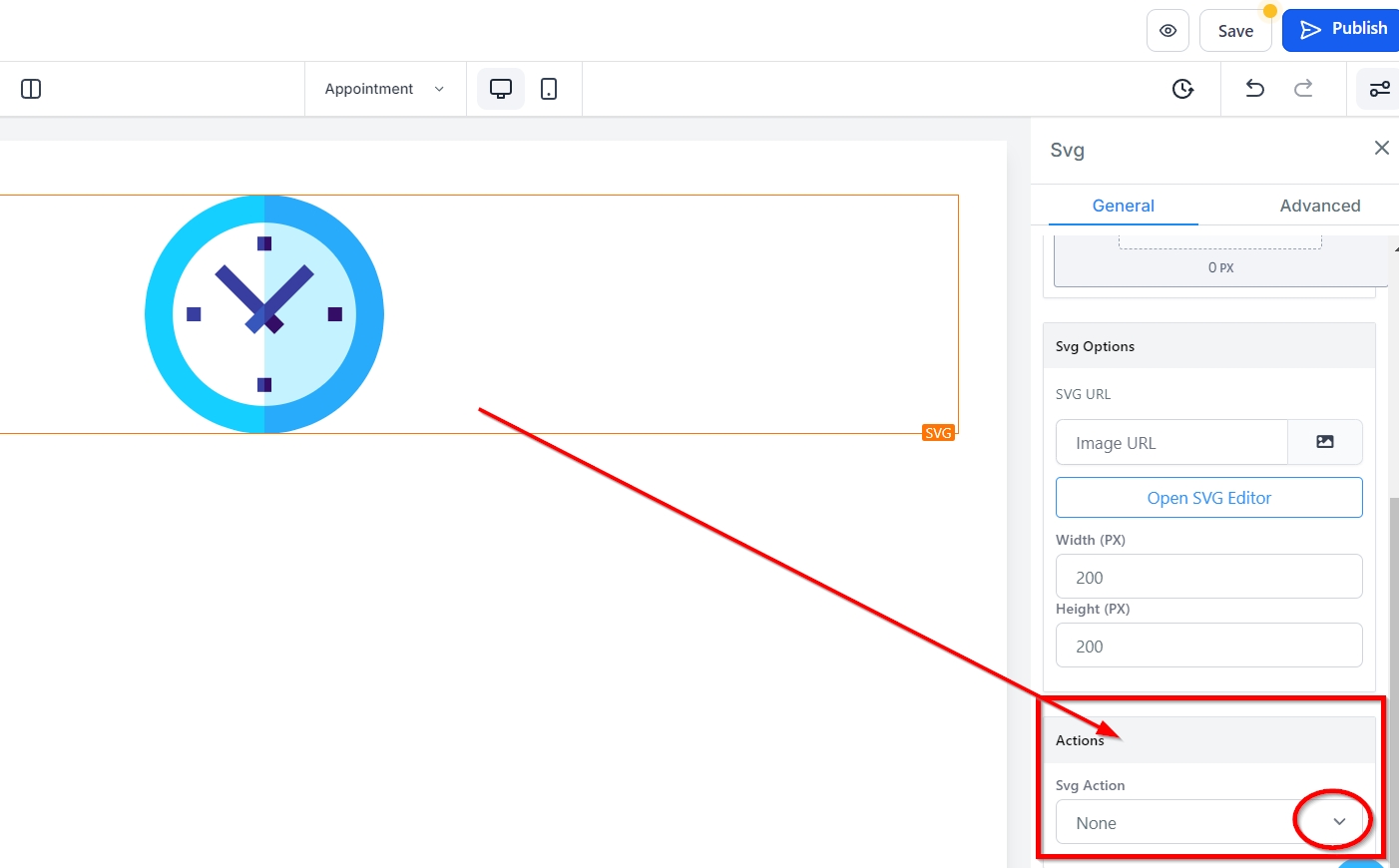The image size is (1399, 868).
Task: Toggle the left sidebar panel icon
Action: [x=31, y=89]
